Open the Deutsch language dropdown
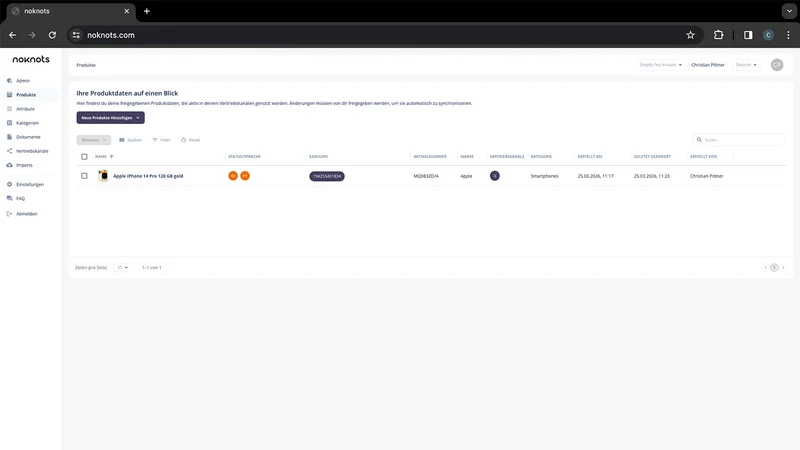800x450 pixels. click(746, 65)
